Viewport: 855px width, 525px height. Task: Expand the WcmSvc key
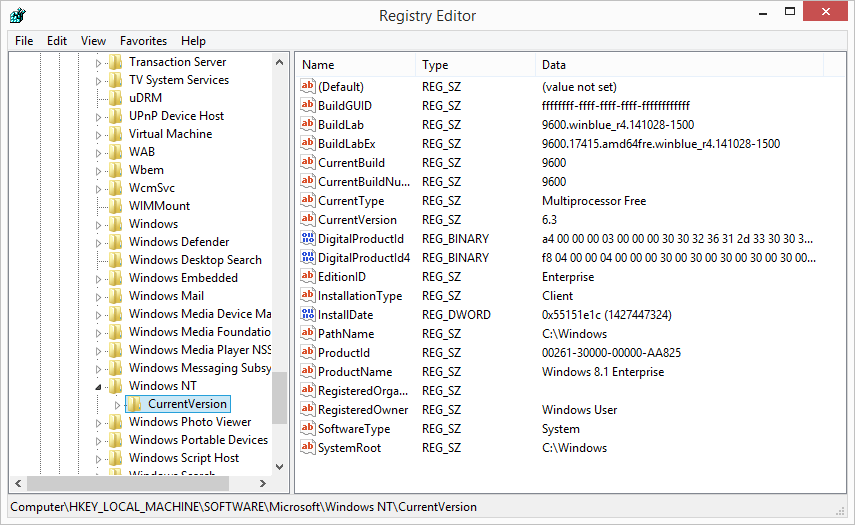click(98, 189)
